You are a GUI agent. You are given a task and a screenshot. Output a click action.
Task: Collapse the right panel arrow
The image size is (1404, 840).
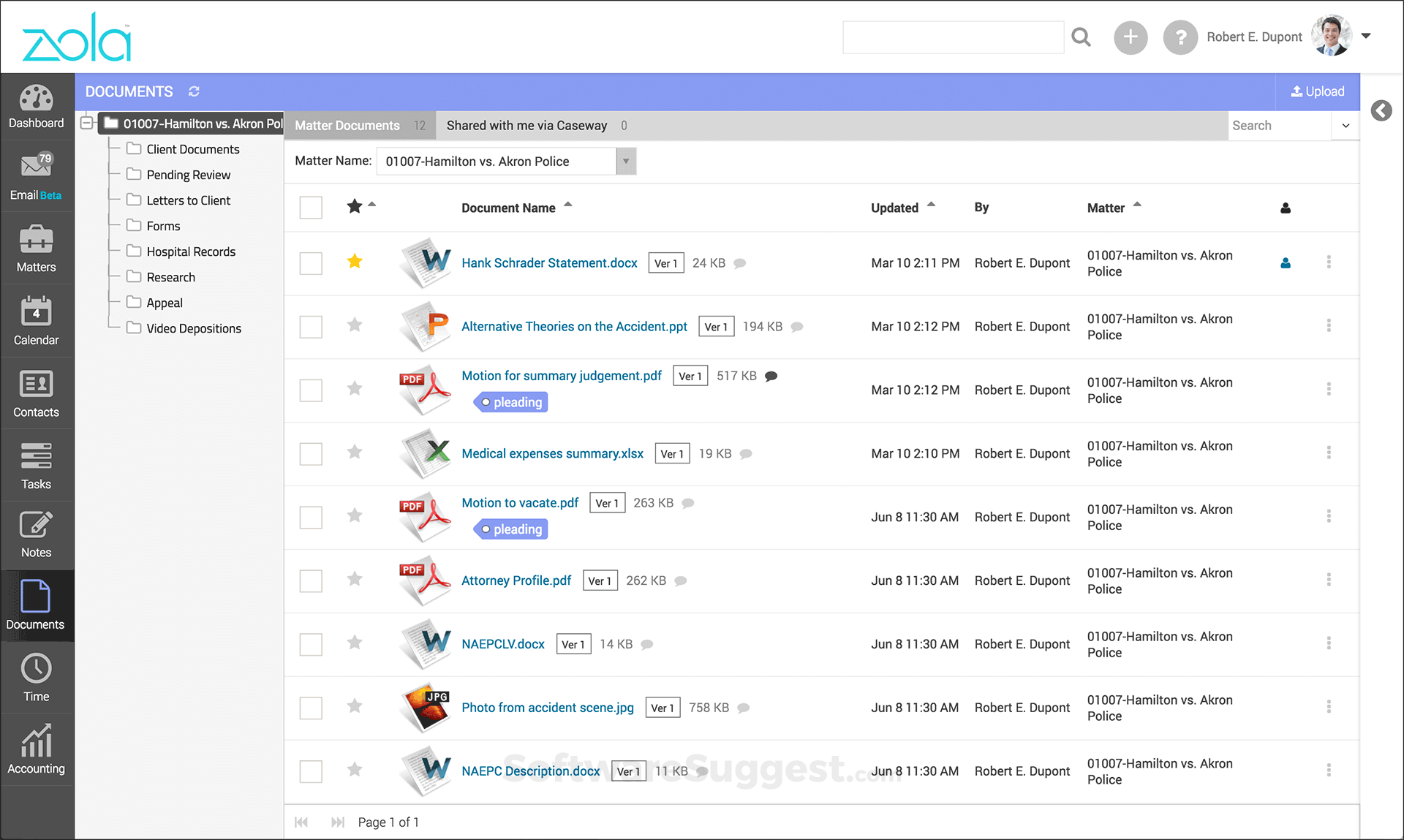1381,110
